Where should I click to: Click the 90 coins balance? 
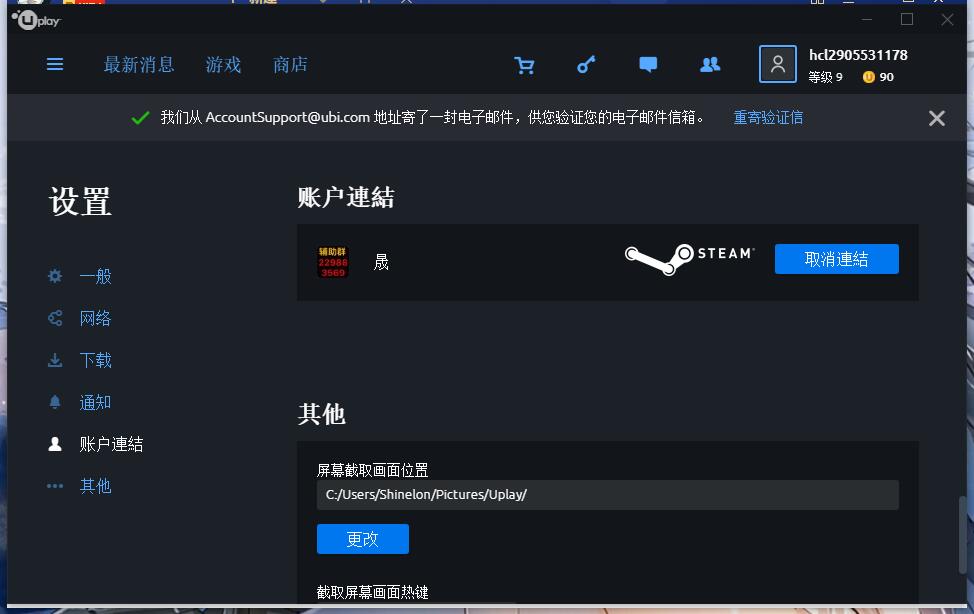click(x=886, y=77)
